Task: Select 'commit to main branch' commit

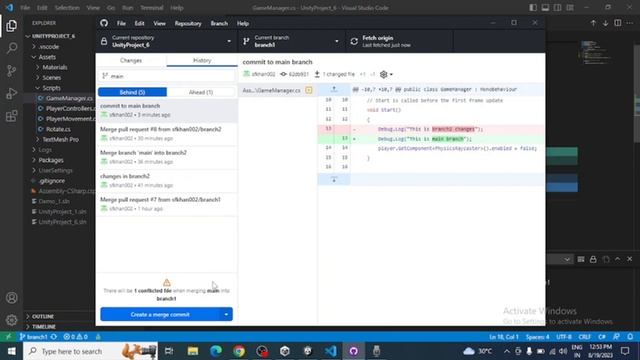Action: tap(167, 110)
